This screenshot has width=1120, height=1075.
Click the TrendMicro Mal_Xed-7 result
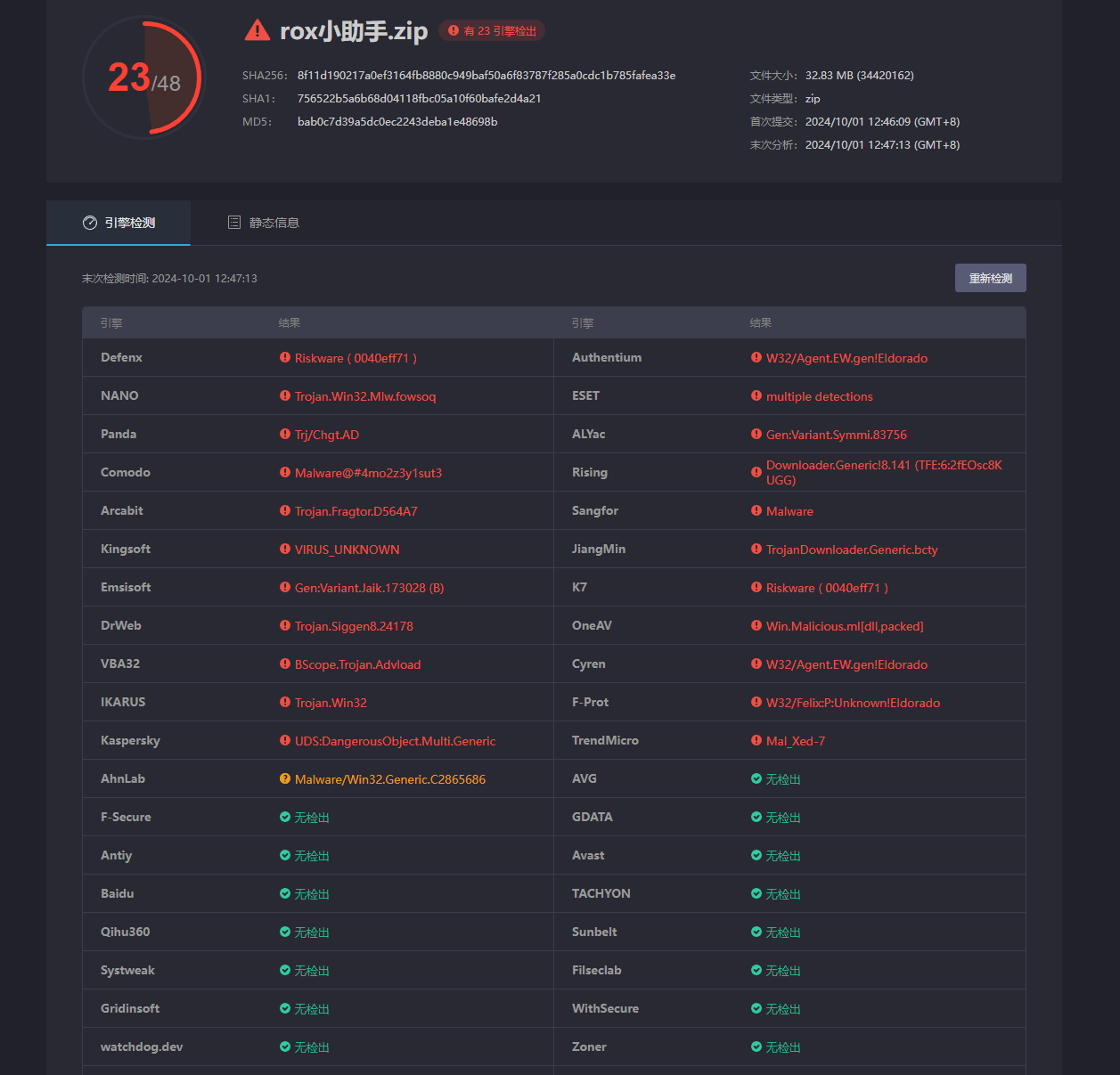795,742
